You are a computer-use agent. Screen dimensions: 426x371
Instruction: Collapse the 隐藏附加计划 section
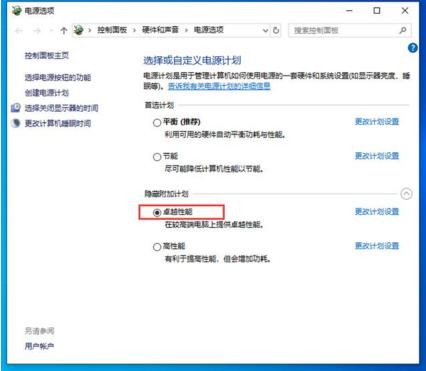[406, 194]
